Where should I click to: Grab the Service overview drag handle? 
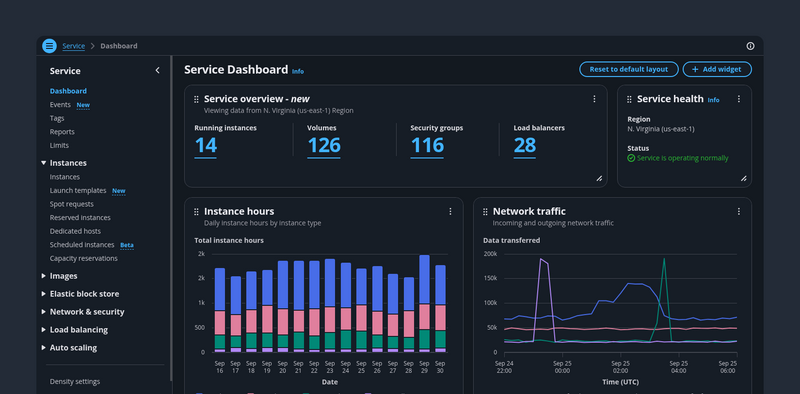196,100
